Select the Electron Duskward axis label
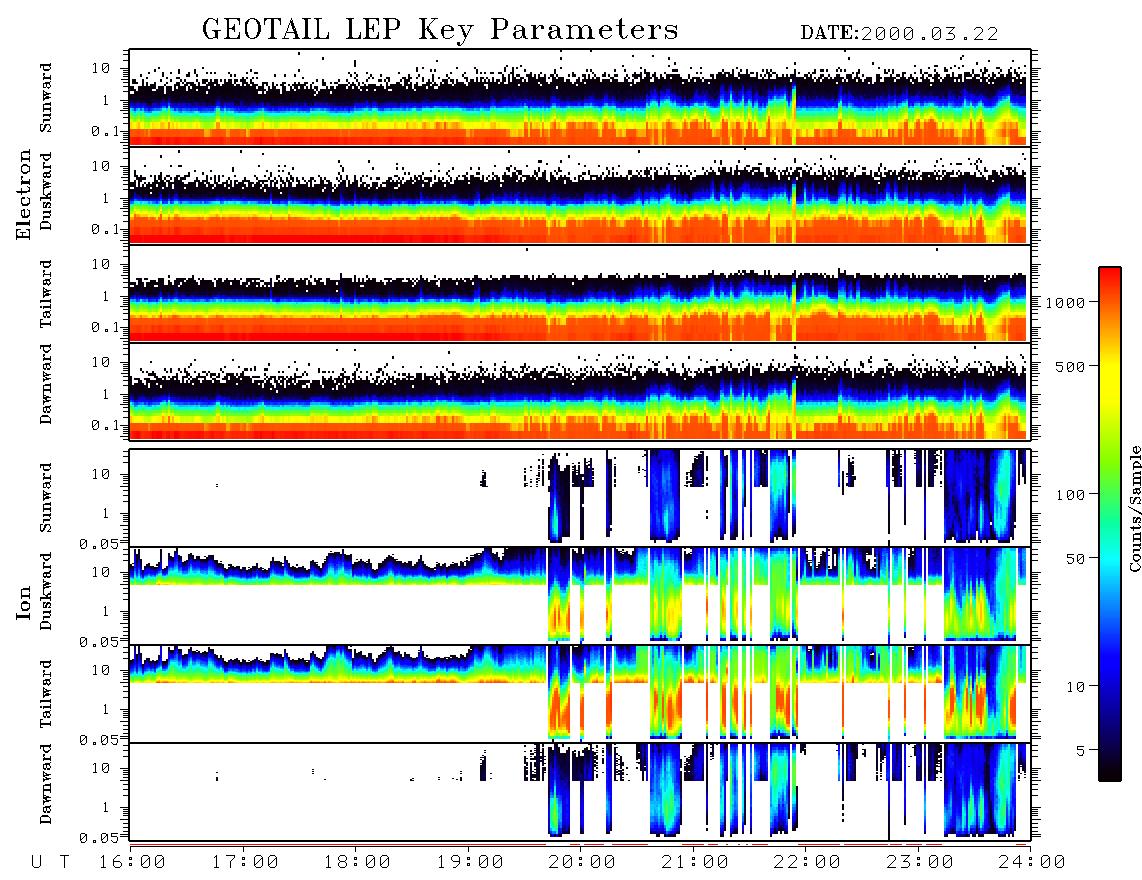This screenshot has height=880, width=1142. (46, 191)
